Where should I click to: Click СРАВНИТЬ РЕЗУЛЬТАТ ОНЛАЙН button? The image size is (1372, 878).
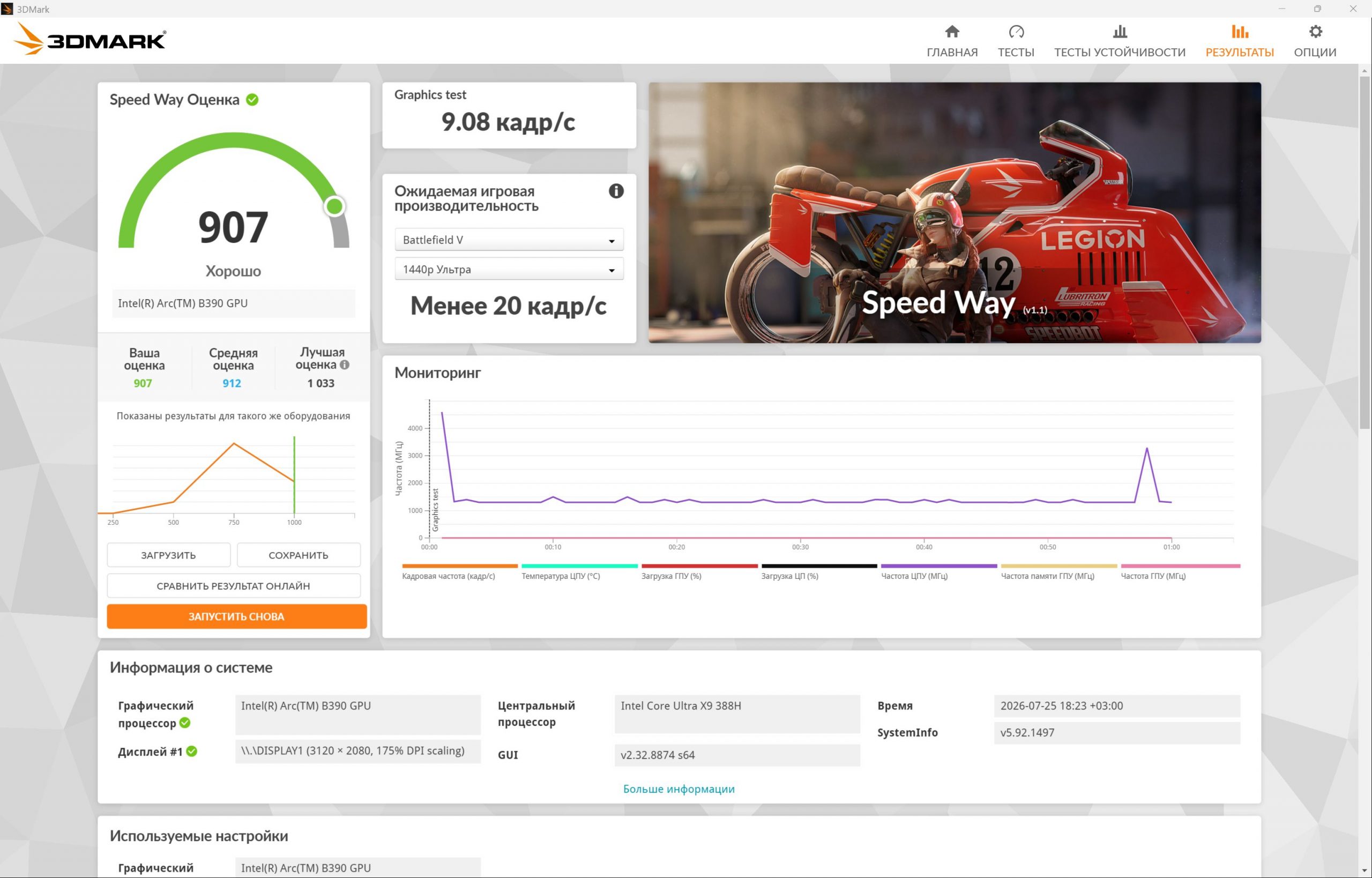(234, 585)
